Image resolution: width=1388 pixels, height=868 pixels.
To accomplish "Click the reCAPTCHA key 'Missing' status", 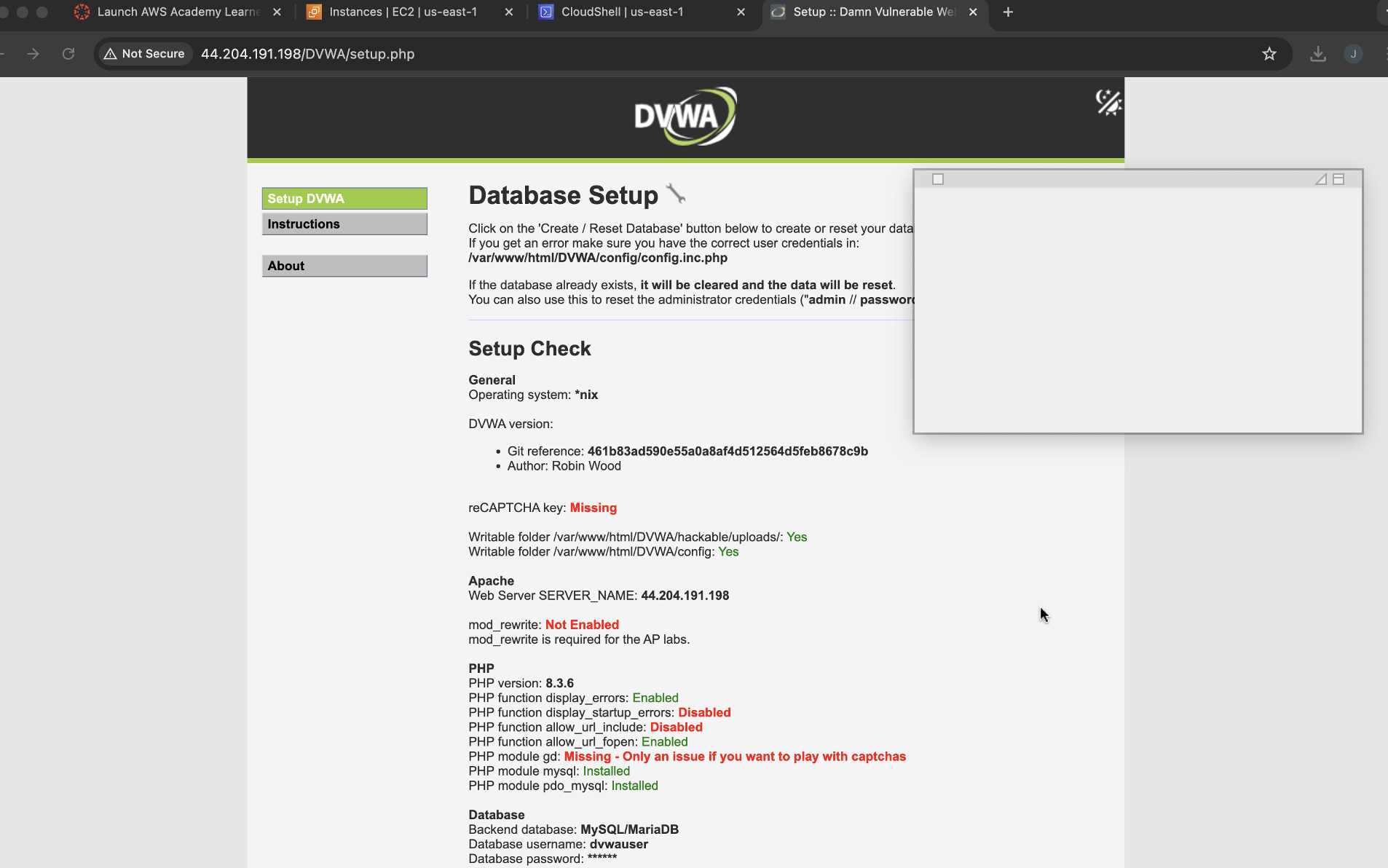I will point(594,508).
